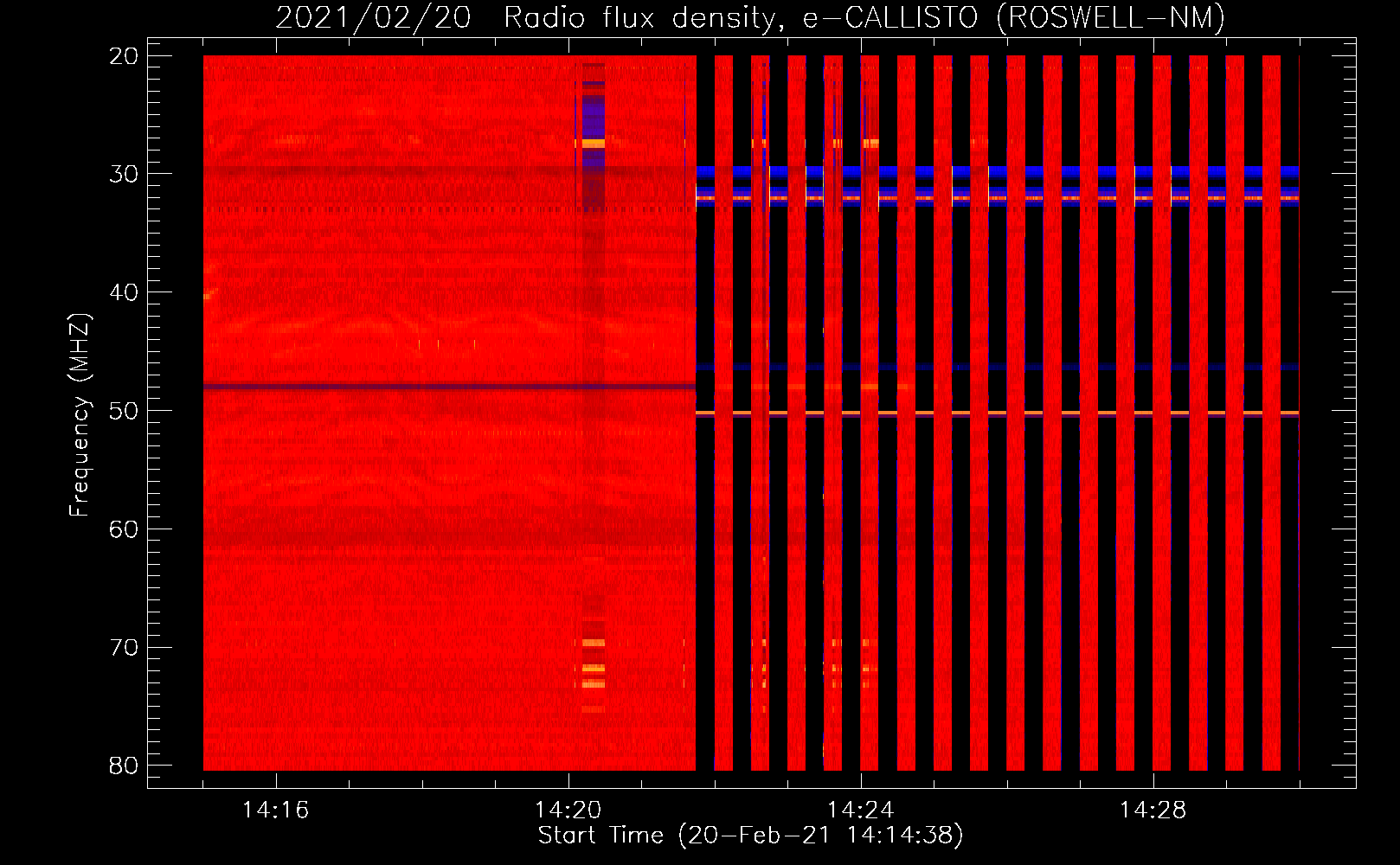The width and height of the screenshot is (1400, 865).
Task: Click the 'Frequency (MHZ)' axis label
Action: (x=80, y=415)
